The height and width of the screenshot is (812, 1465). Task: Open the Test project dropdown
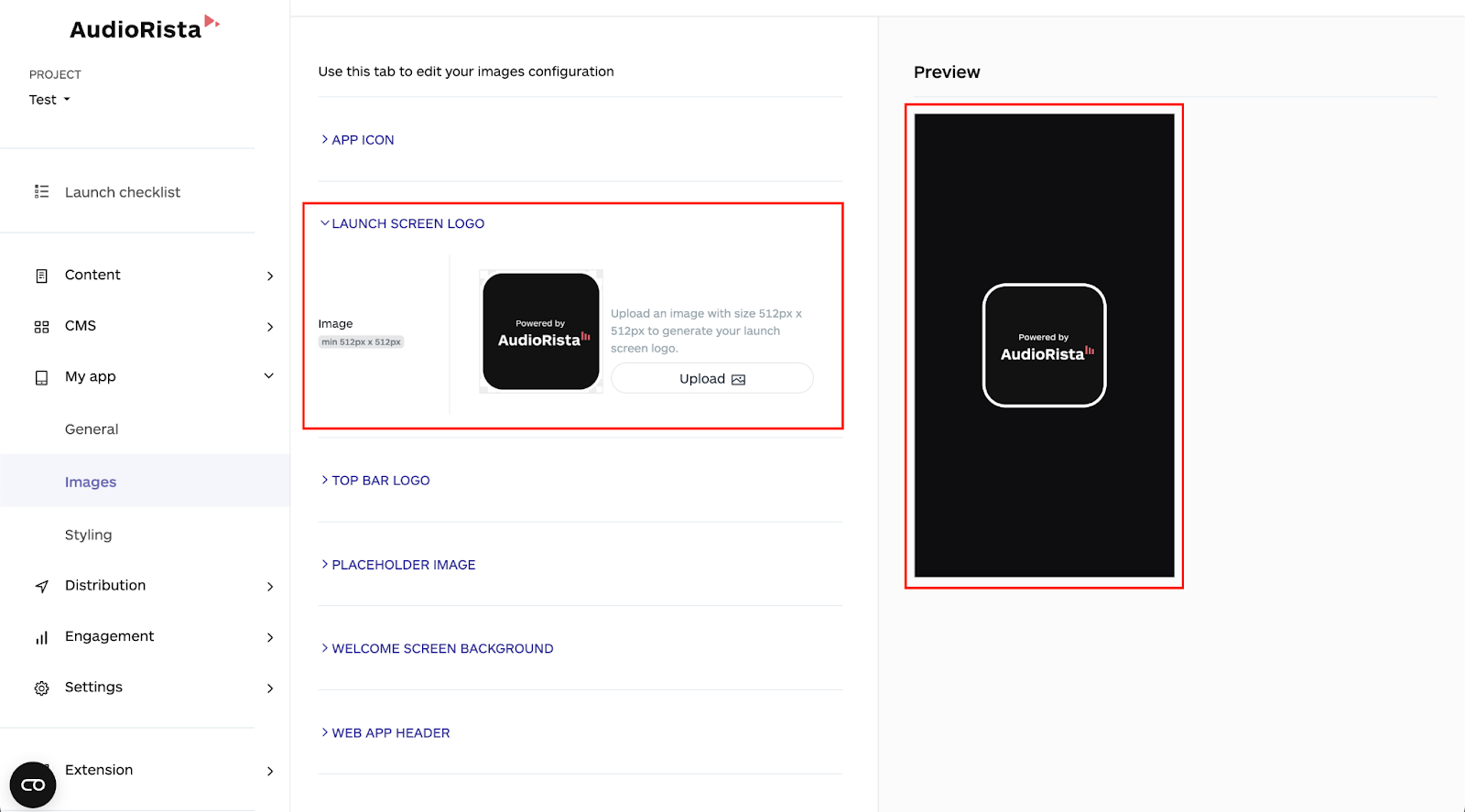pyautogui.click(x=49, y=100)
